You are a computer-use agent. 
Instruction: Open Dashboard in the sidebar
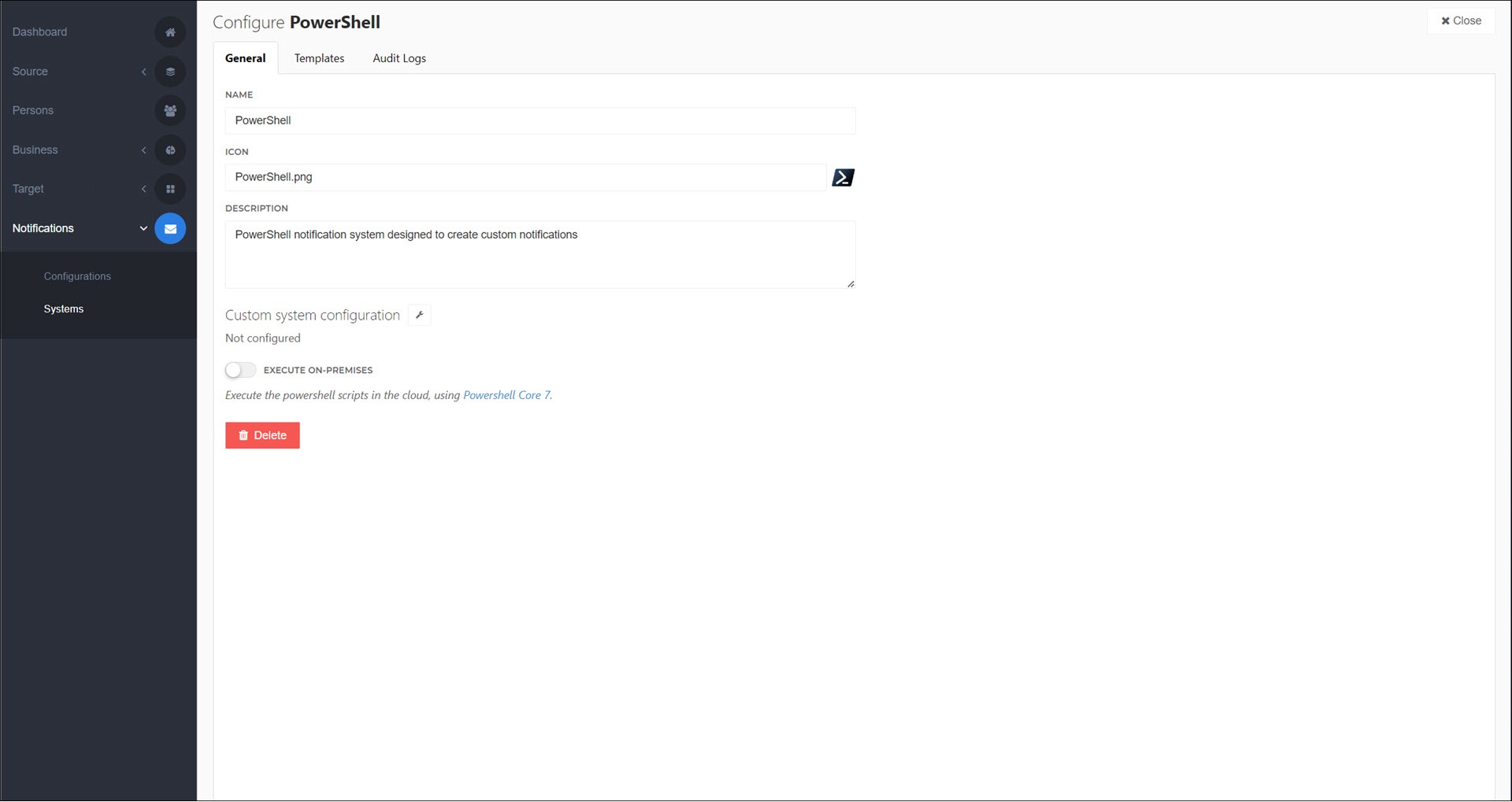[39, 32]
